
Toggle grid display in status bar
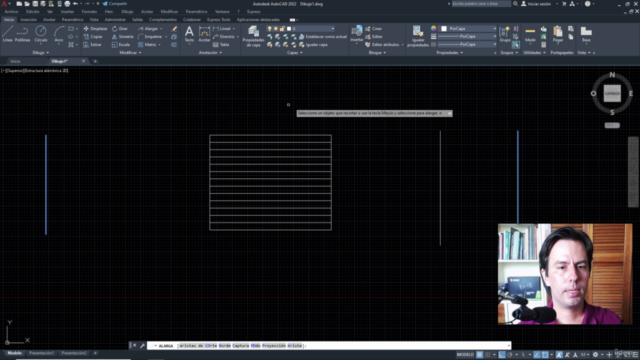pyautogui.click(x=480, y=355)
